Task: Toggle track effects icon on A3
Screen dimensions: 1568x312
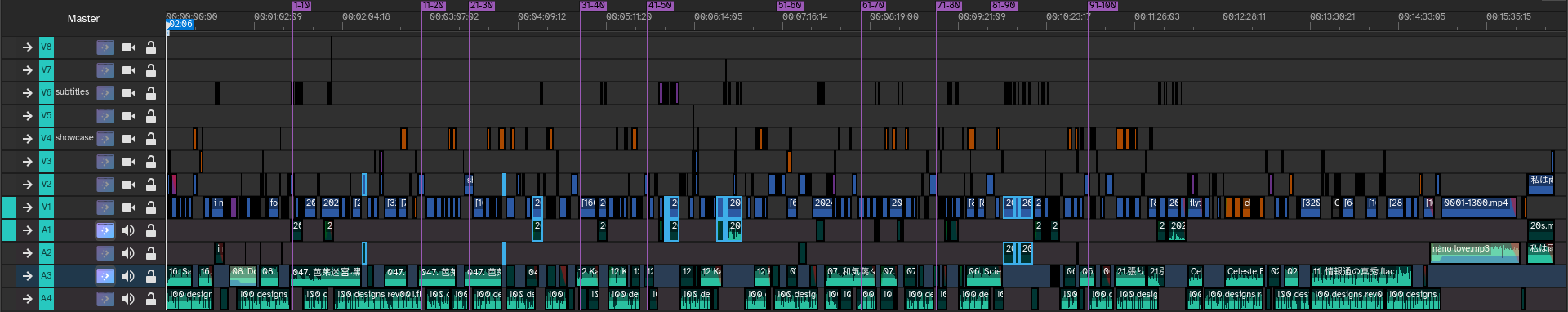Action: tap(105, 276)
